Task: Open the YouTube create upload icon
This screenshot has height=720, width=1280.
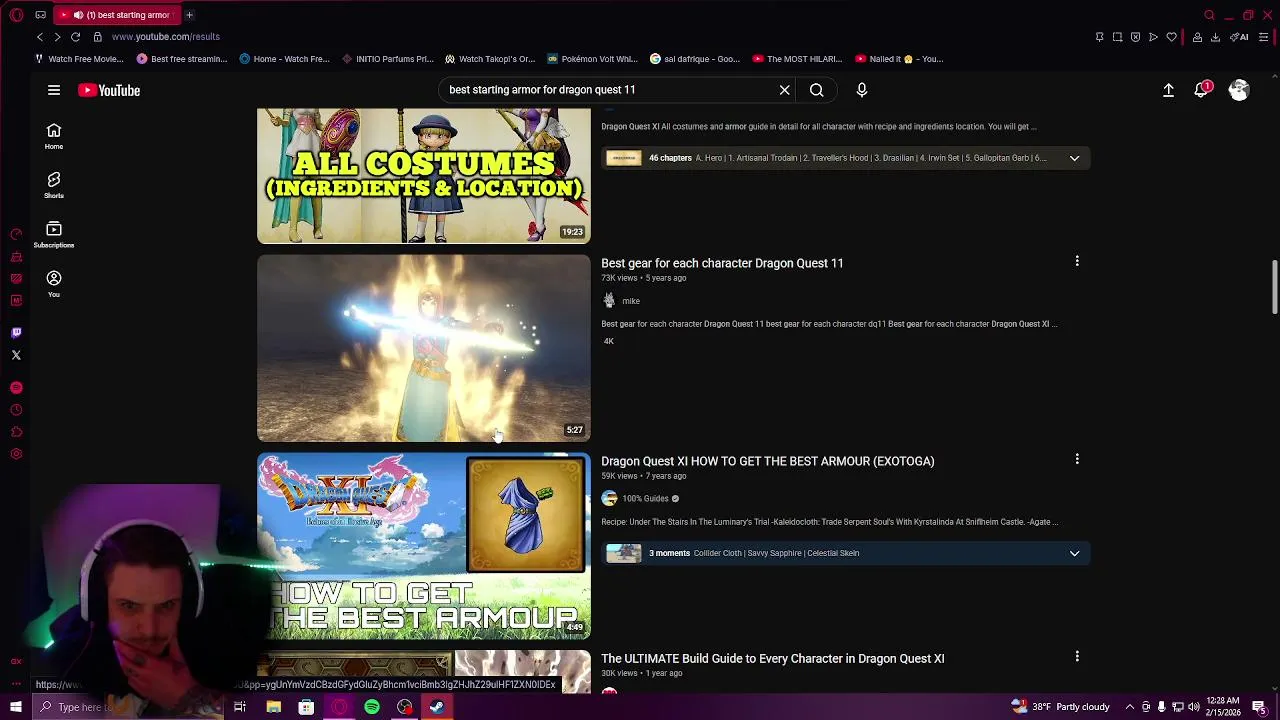Action: point(1168,90)
